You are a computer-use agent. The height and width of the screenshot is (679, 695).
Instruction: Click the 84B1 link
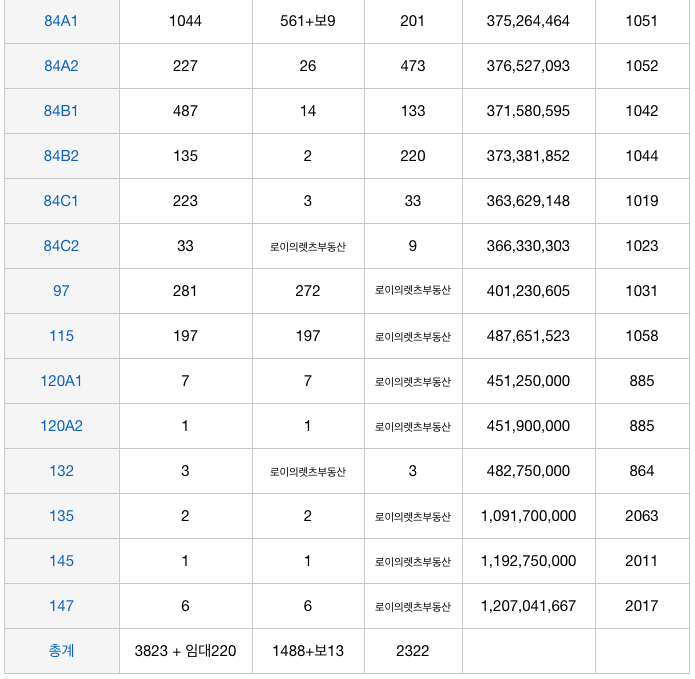pos(61,111)
